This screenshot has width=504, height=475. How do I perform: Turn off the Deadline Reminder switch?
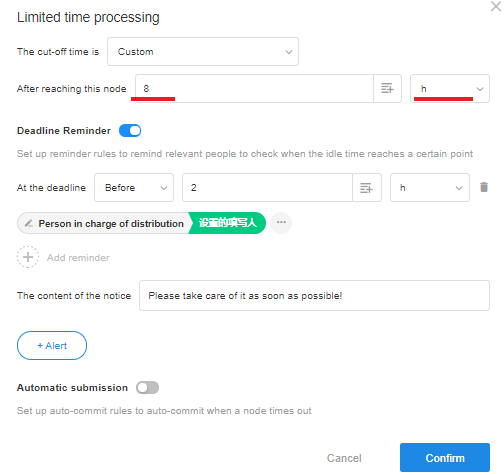(130, 131)
